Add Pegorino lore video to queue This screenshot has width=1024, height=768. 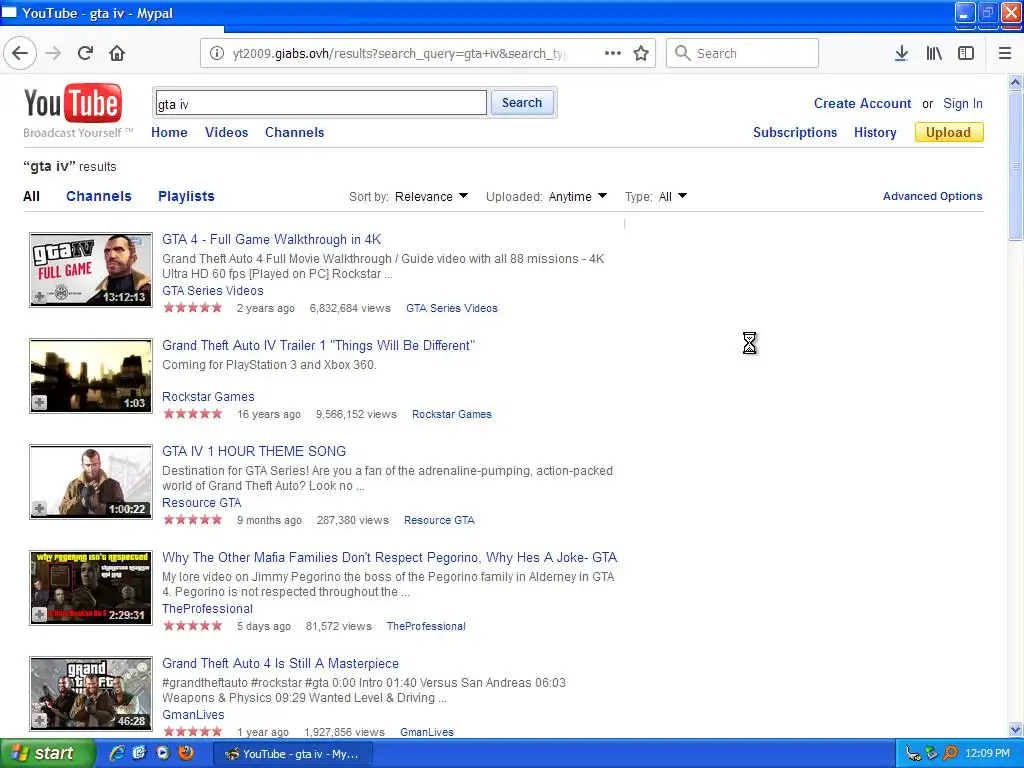[x=40, y=614]
